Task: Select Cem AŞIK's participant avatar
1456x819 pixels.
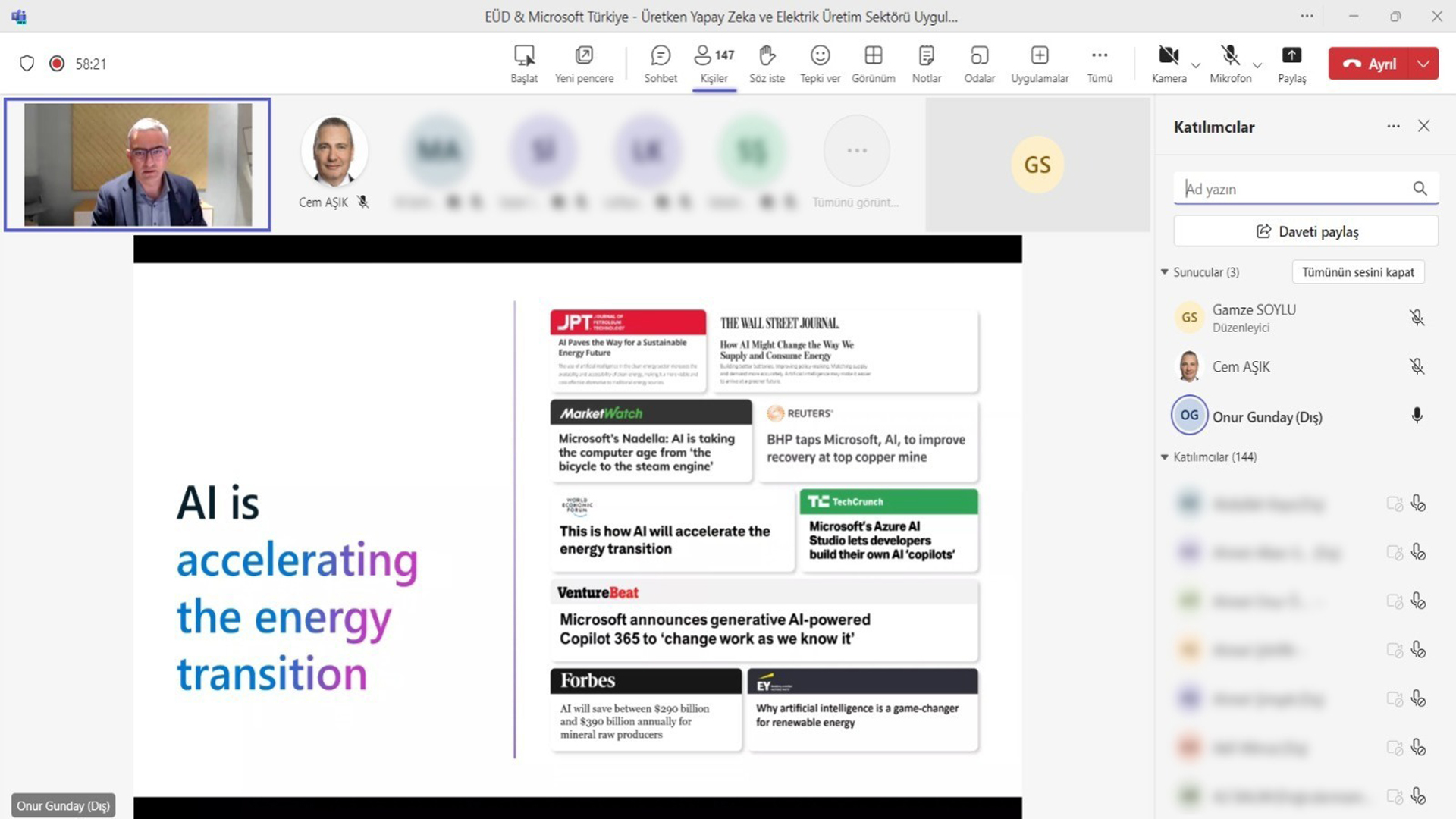Action: (x=334, y=151)
